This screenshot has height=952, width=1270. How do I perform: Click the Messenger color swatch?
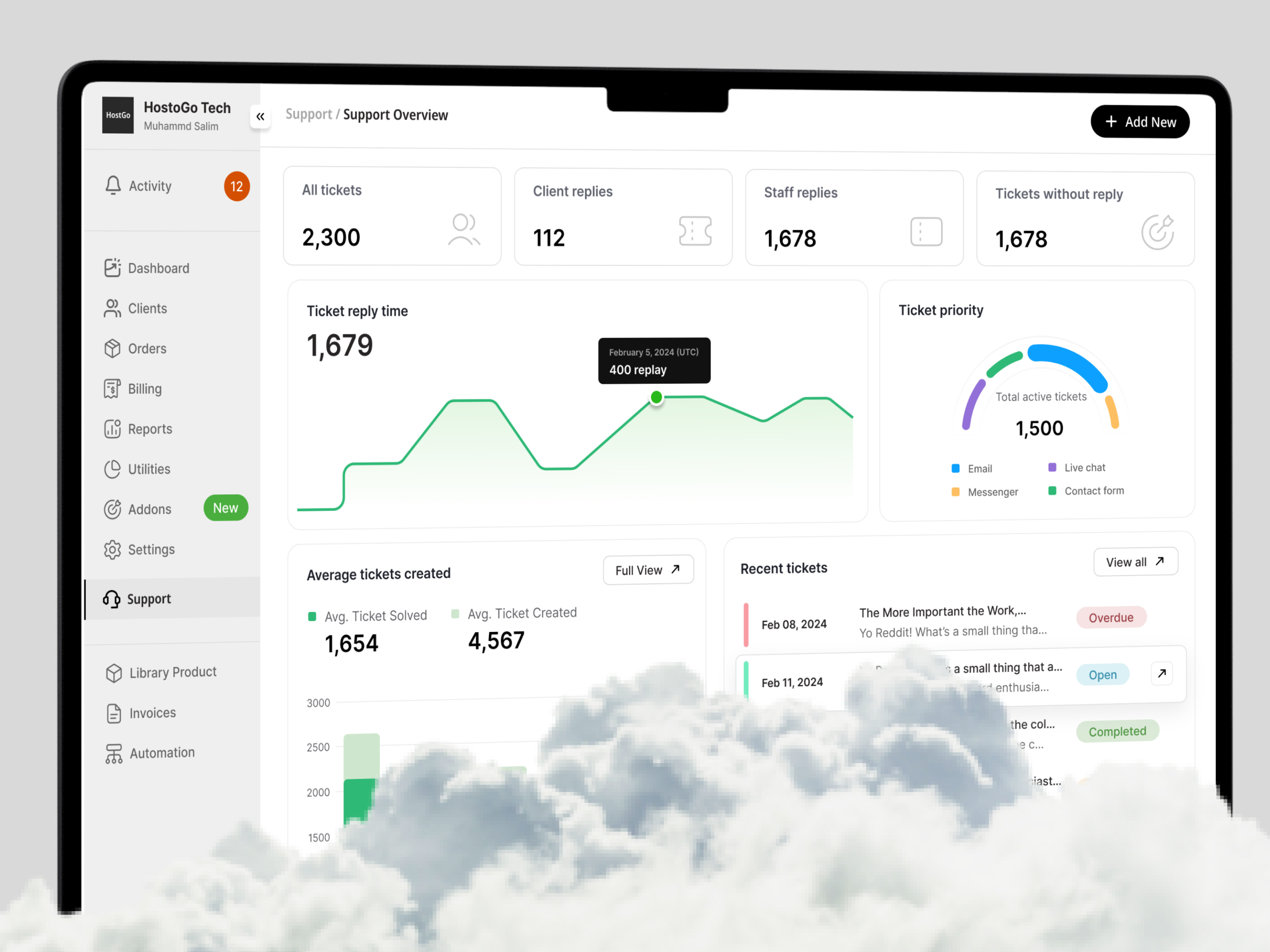coord(955,491)
